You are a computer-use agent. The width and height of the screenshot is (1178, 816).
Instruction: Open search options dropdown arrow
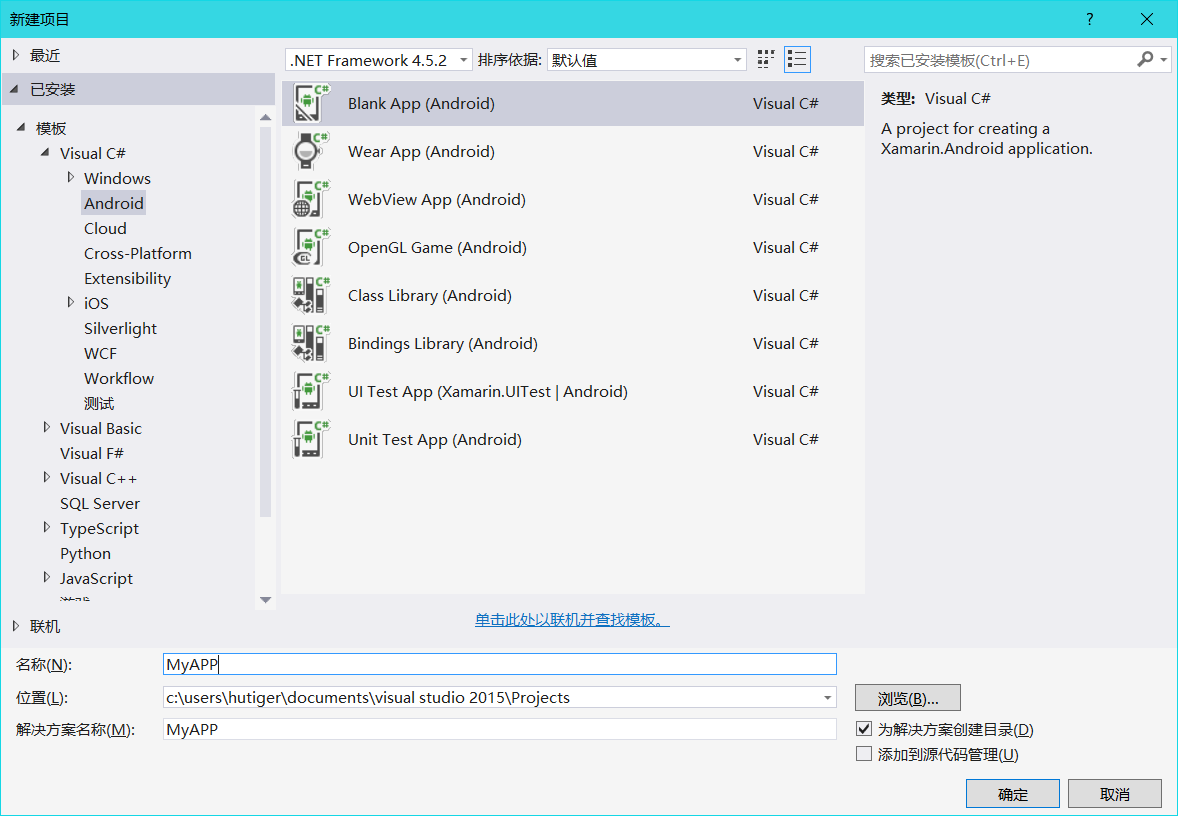tap(1164, 59)
